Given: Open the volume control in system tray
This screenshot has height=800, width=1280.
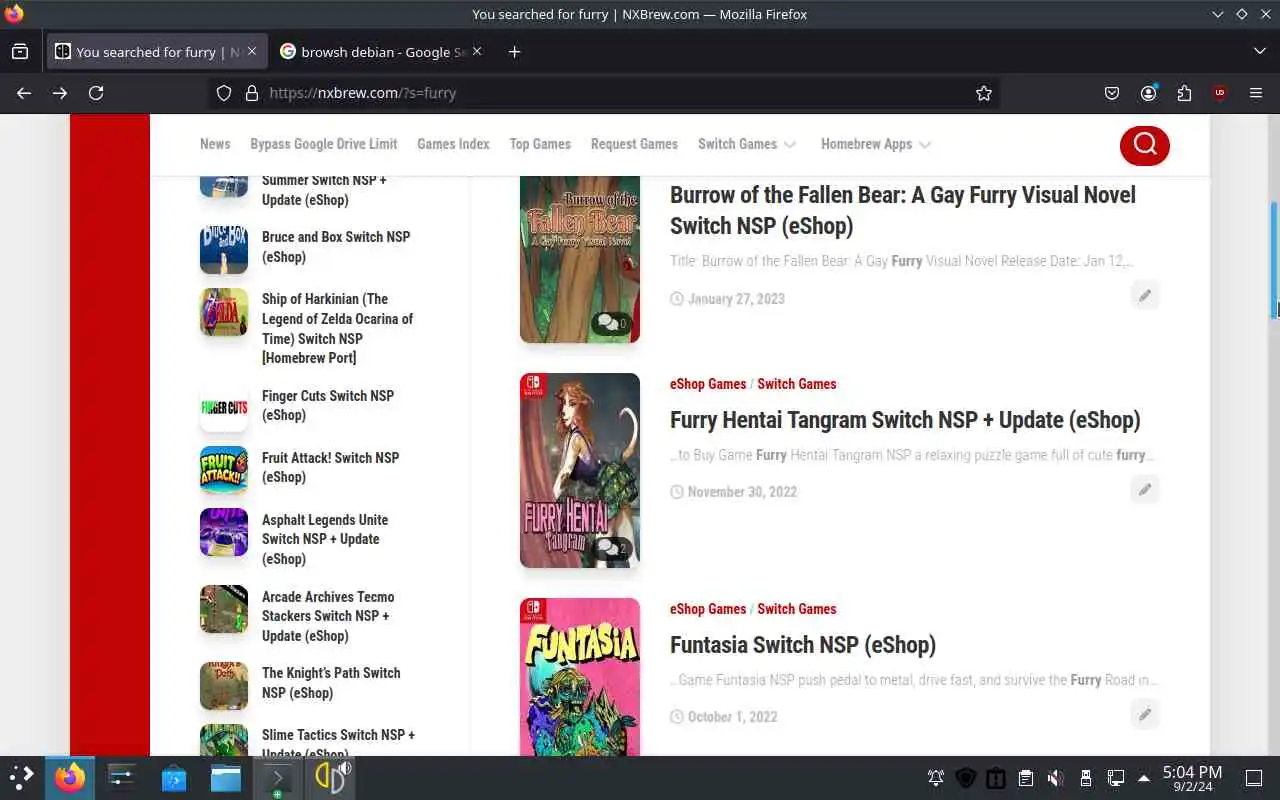Looking at the screenshot, I should point(1055,778).
